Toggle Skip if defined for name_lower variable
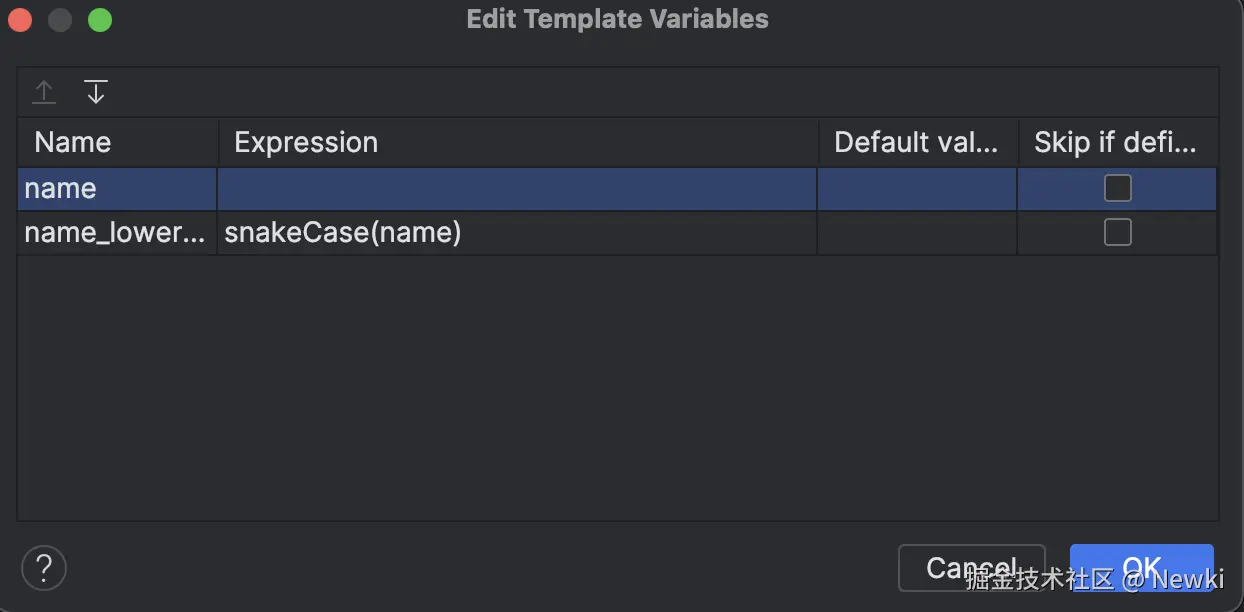This screenshot has height=612, width=1244. click(x=1117, y=232)
